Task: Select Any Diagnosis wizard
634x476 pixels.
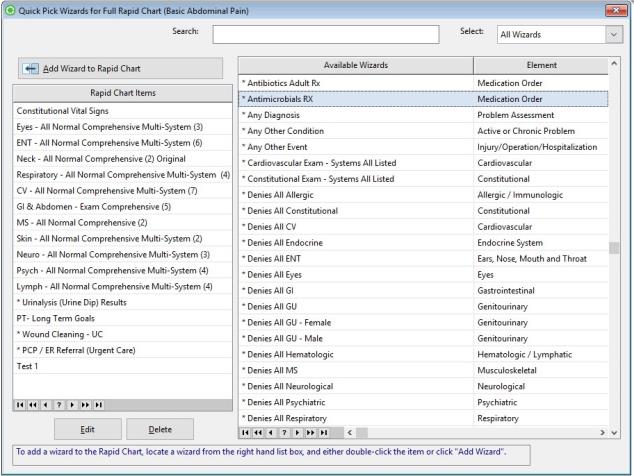Action: point(423,115)
